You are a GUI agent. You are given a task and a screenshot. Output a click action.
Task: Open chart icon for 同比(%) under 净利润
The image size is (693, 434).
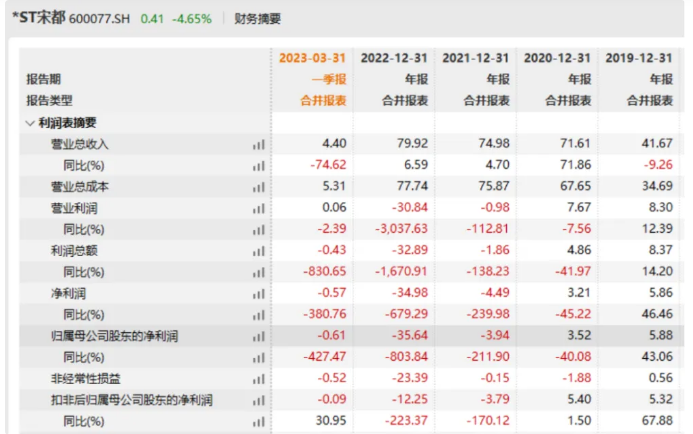click(x=259, y=315)
